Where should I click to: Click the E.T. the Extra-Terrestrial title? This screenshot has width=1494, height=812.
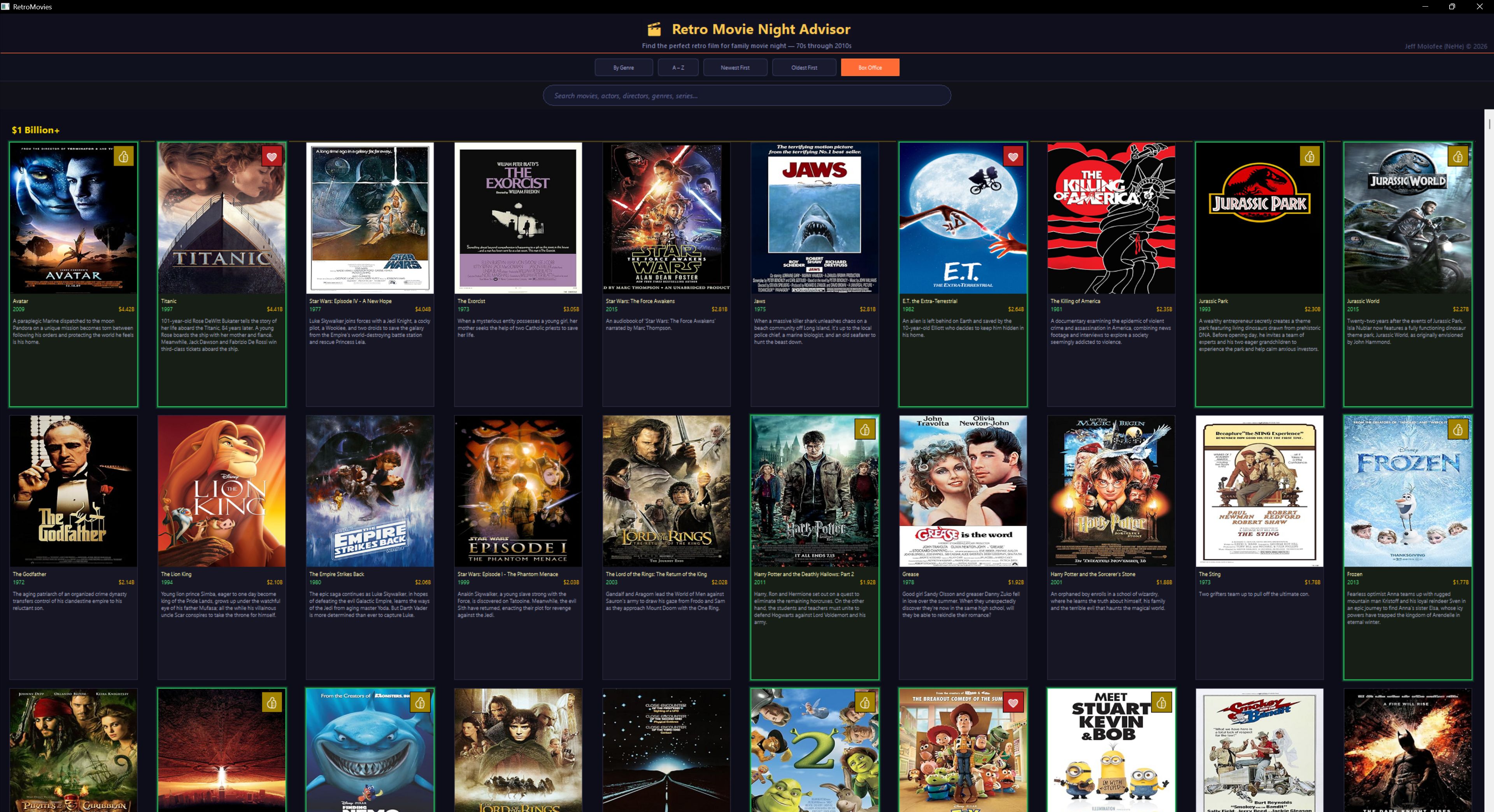pyautogui.click(x=930, y=301)
